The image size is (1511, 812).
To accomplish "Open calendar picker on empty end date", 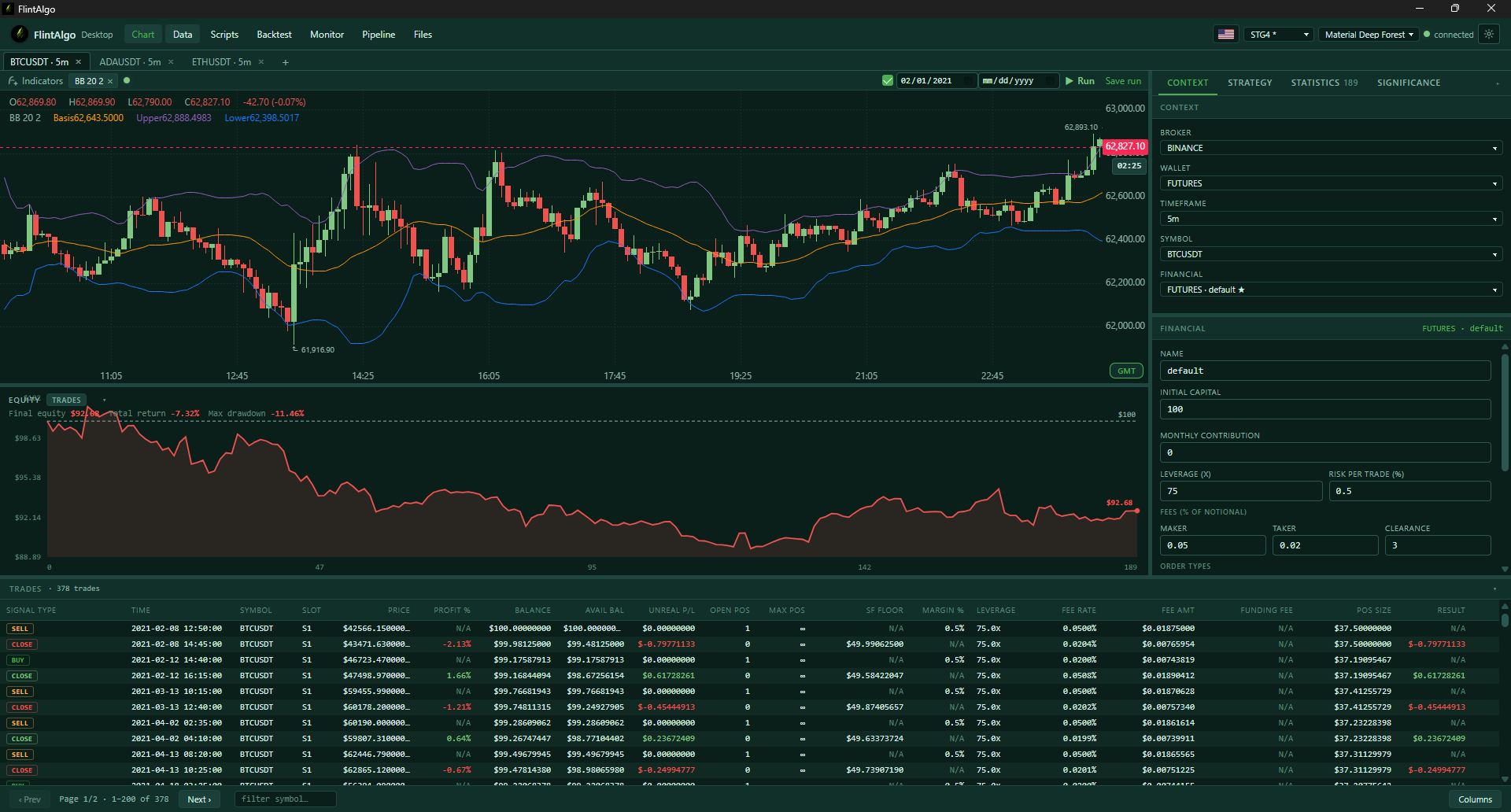I will (1050, 81).
